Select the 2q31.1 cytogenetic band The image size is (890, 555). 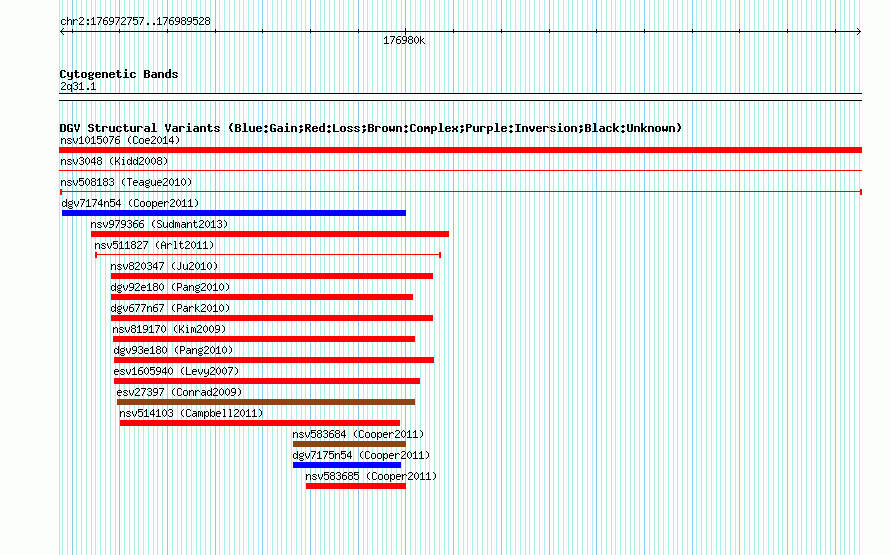point(460,97)
